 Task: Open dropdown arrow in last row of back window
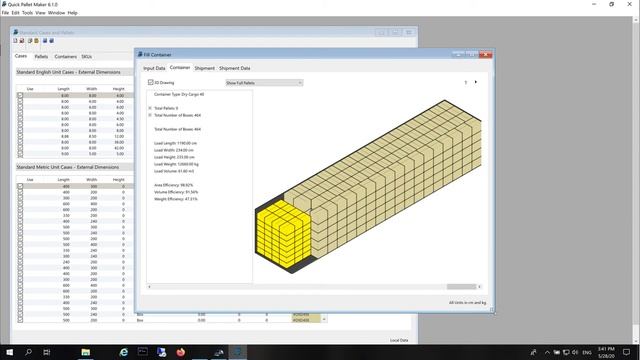(324, 320)
